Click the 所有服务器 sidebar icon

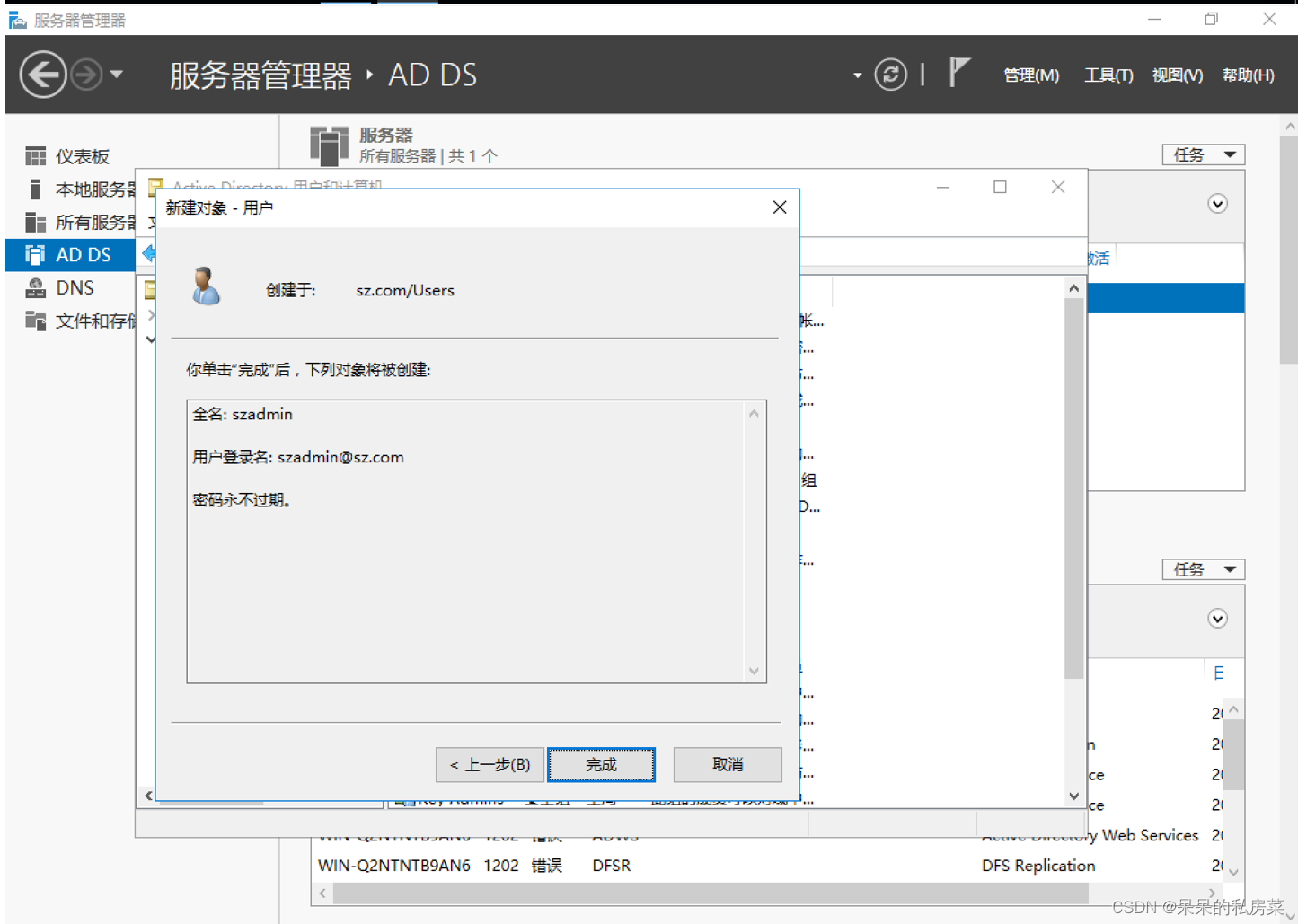pos(35,222)
